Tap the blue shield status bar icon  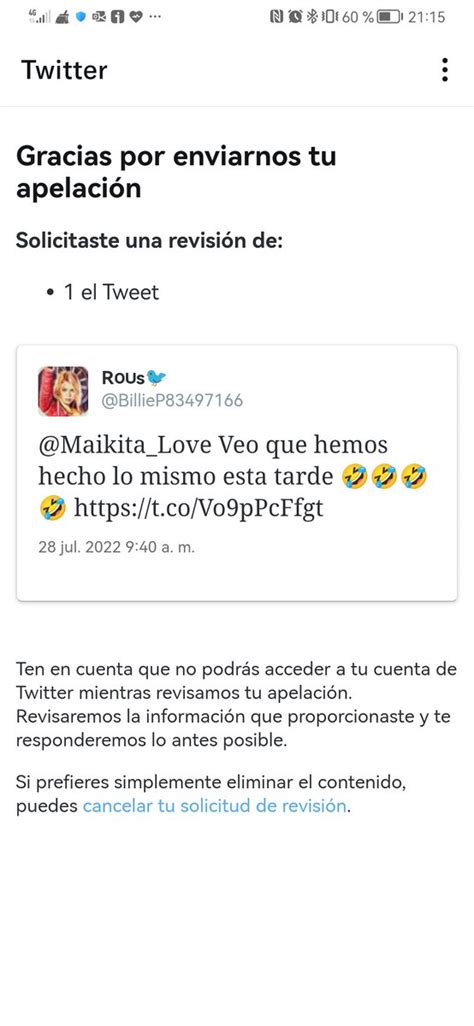point(81,17)
